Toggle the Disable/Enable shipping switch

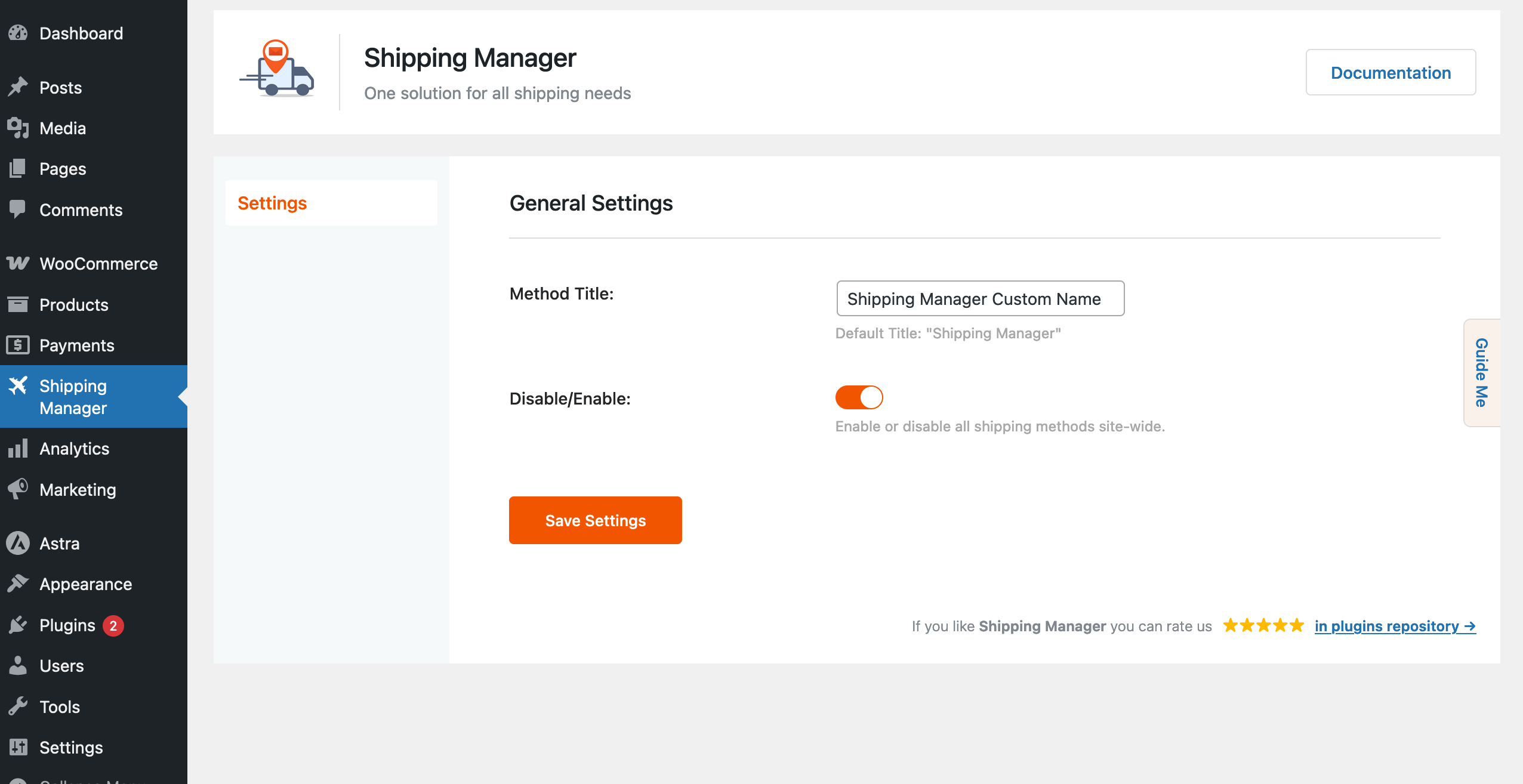tap(859, 397)
